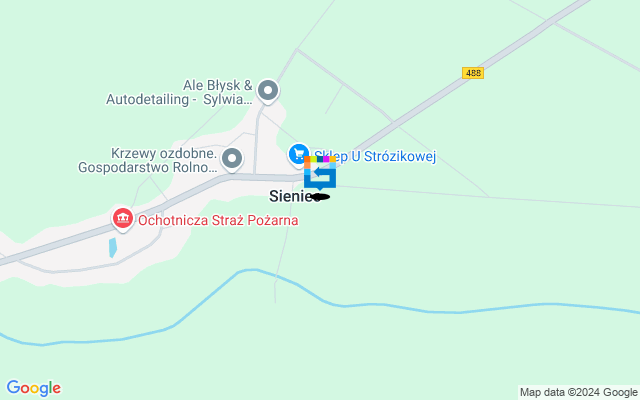Select the Sklep U Strózikowej text label
This screenshot has height=400, width=640.
click(x=375, y=156)
